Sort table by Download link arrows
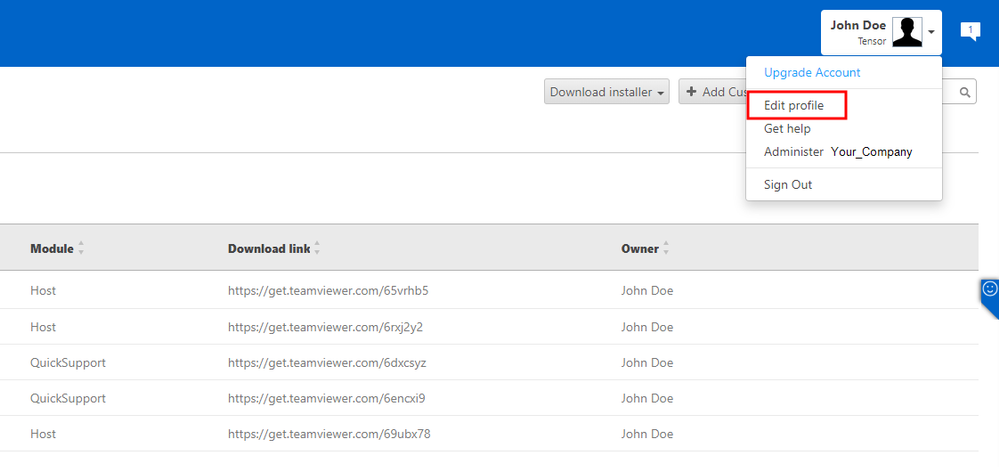 317,249
